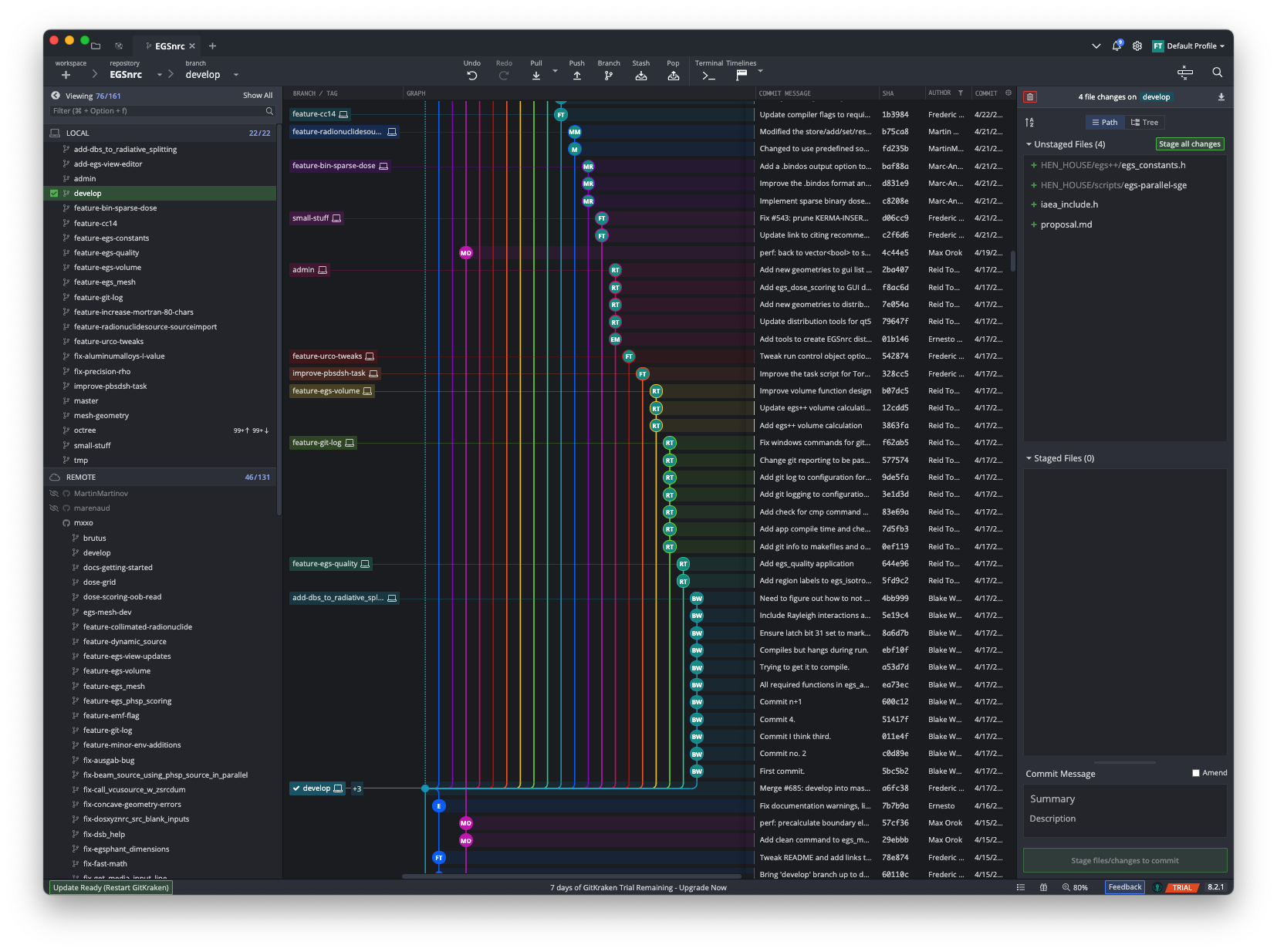1277x952 pixels.
Task: Open the search magnifier in the toolbar
Action: click(x=1217, y=73)
